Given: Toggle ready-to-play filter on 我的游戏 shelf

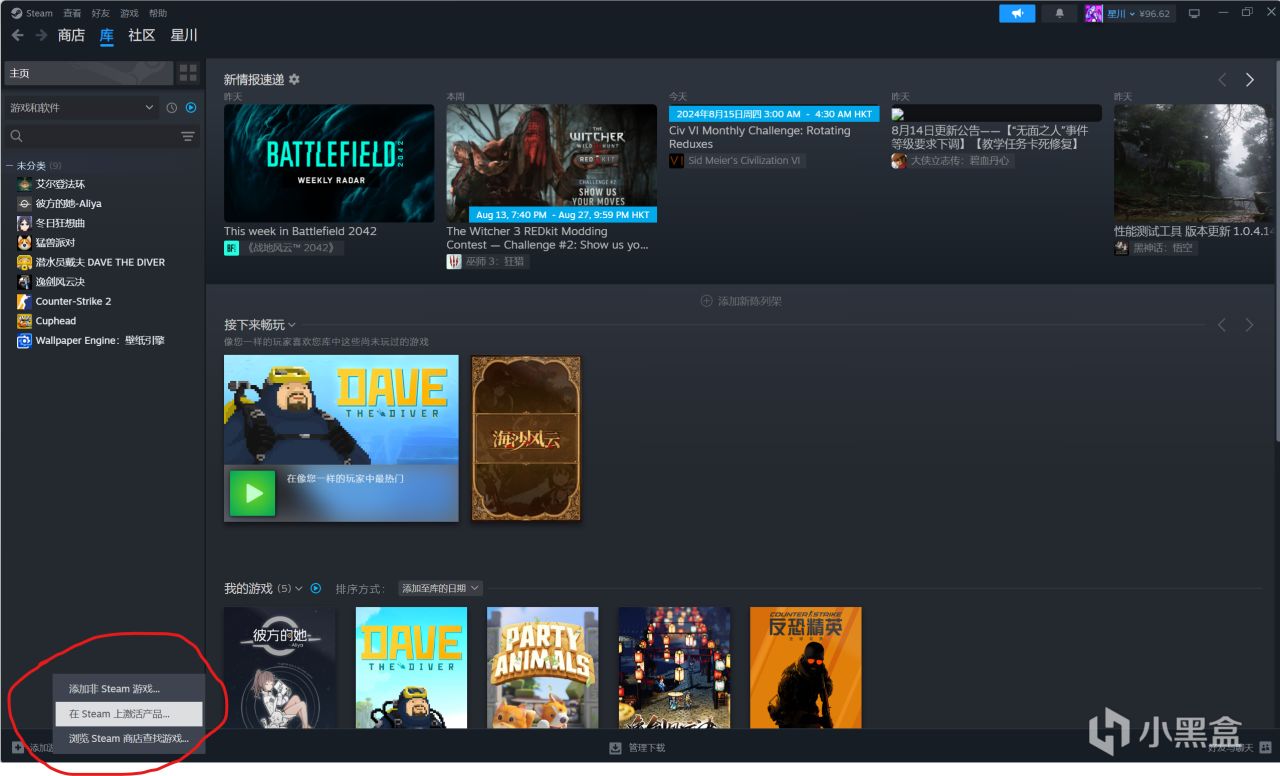Looking at the screenshot, I should point(316,588).
